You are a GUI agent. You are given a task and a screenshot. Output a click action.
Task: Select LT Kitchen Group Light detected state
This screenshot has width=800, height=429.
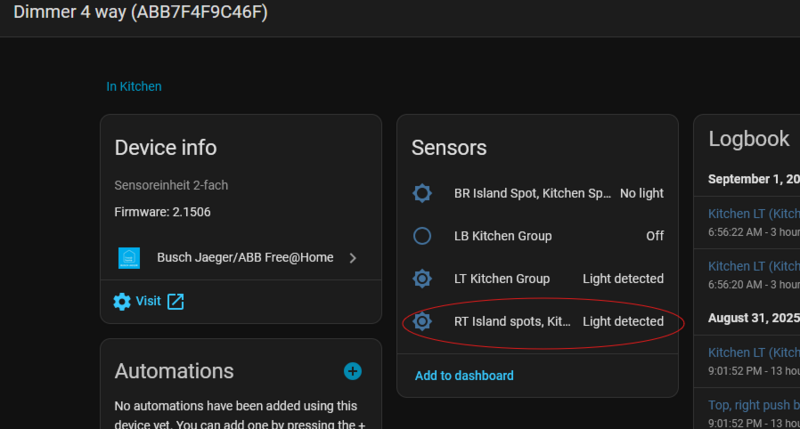tap(623, 279)
